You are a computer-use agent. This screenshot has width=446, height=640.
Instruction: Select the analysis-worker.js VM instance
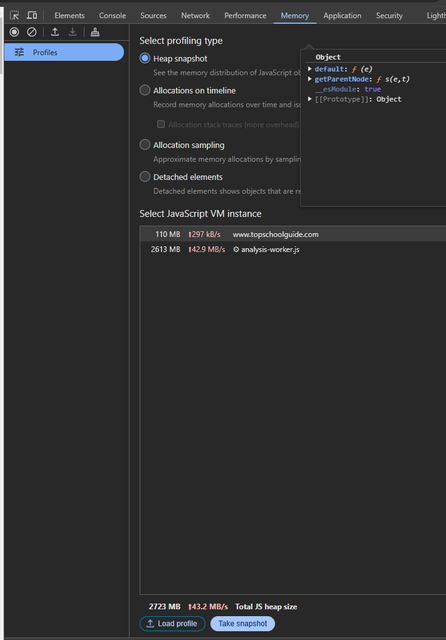pos(293,249)
